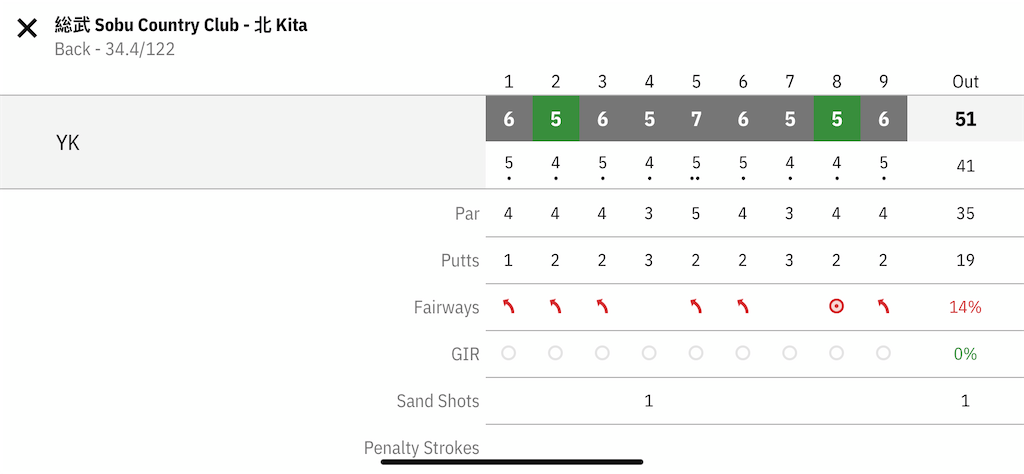The image size is (1024, 474).
Task: Toggle the GIR circle for hole 9
Action: 883,353
